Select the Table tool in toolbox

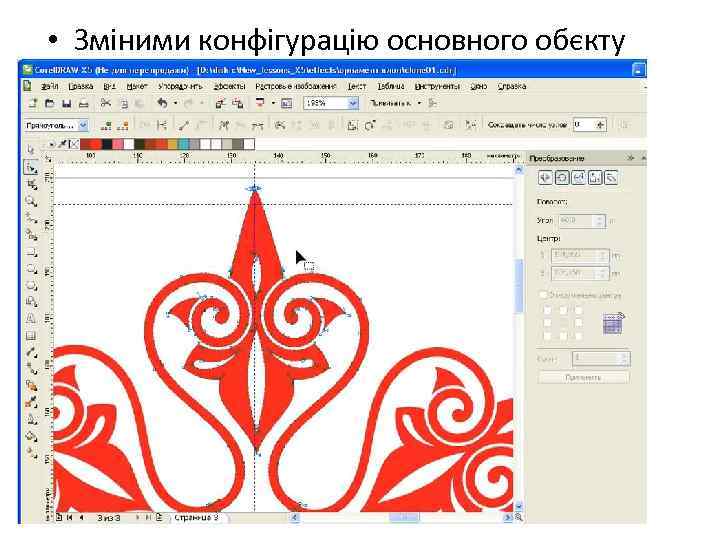pyautogui.click(x=31, y=336)
